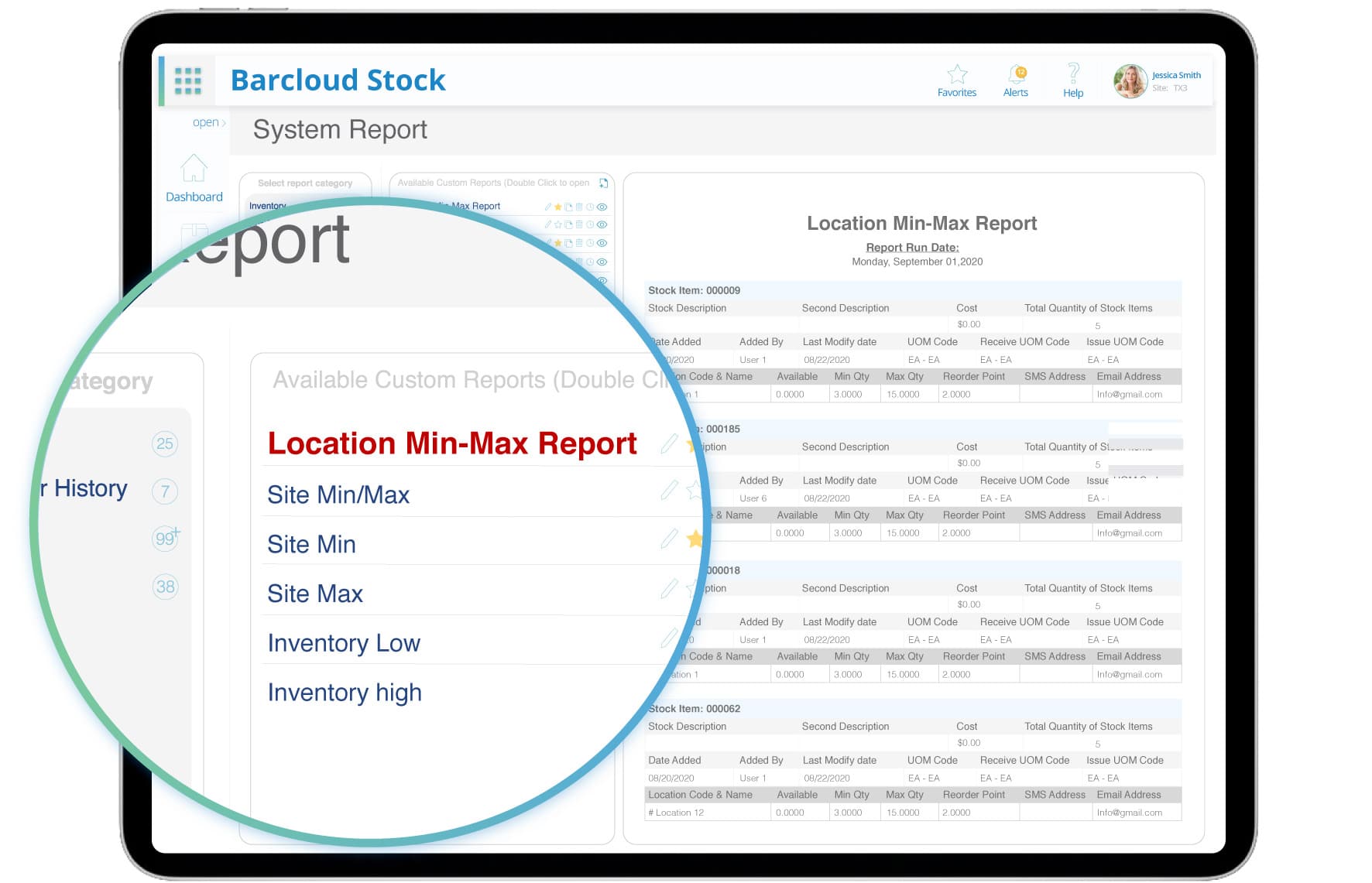This screenshot has height=883, width=1372.
Task: Expand the sidebar with 'open' chevron
Action: [x=209, y=122]
